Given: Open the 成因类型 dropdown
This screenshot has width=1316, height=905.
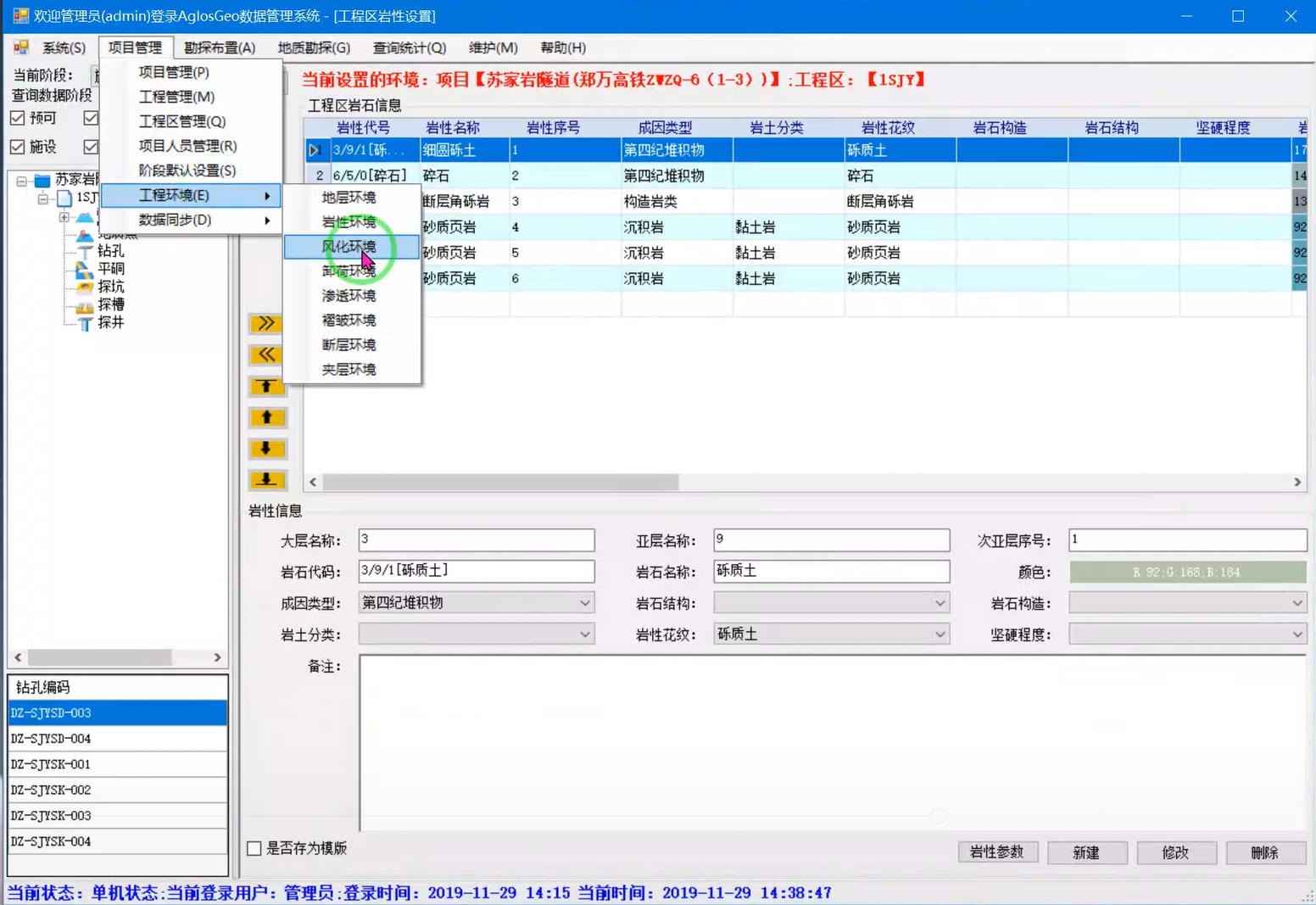Looking at the screenshot, I should [584, 603].
